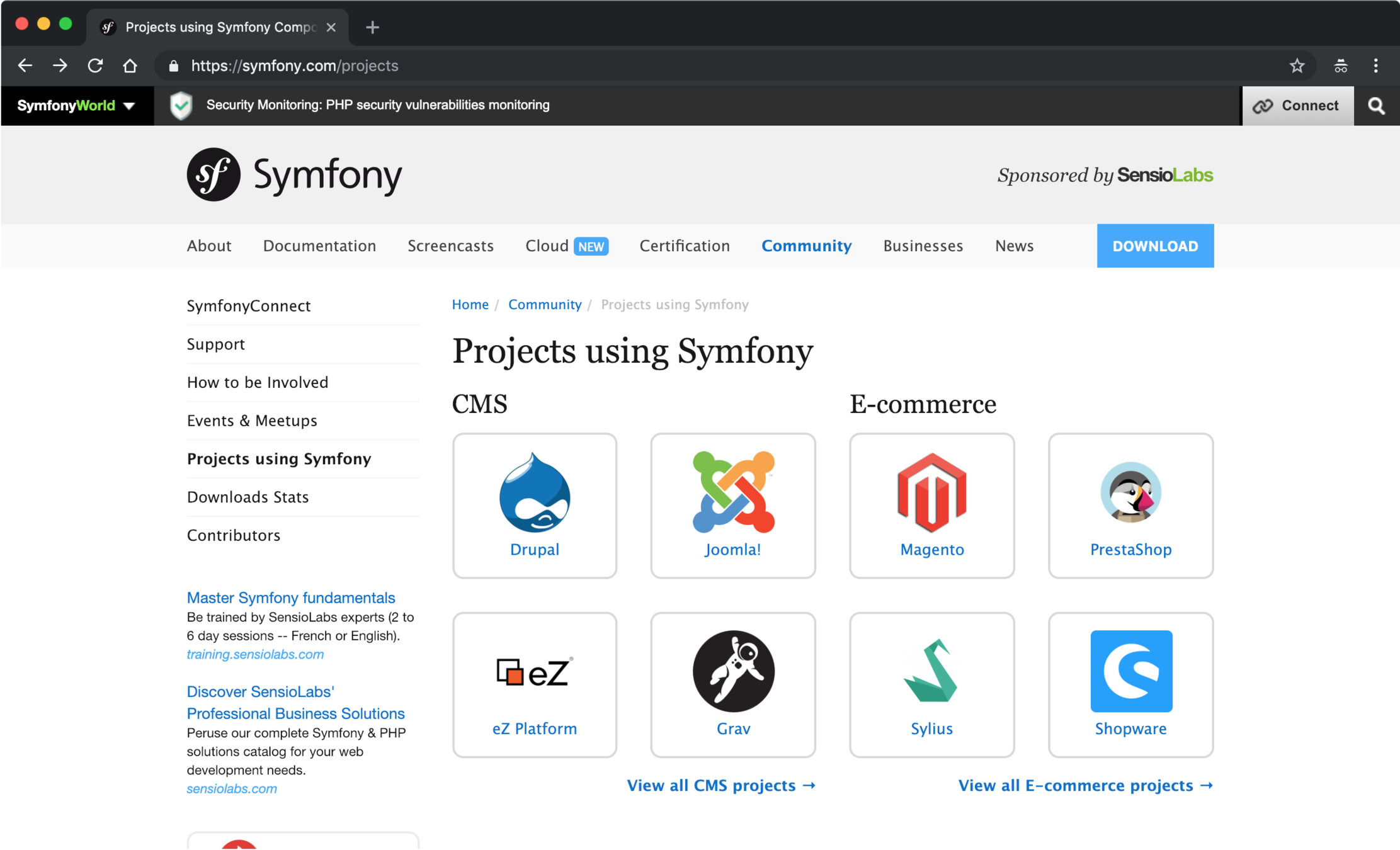Go to Certification in navigation
Screen dimensions: 1400x850
685,246
